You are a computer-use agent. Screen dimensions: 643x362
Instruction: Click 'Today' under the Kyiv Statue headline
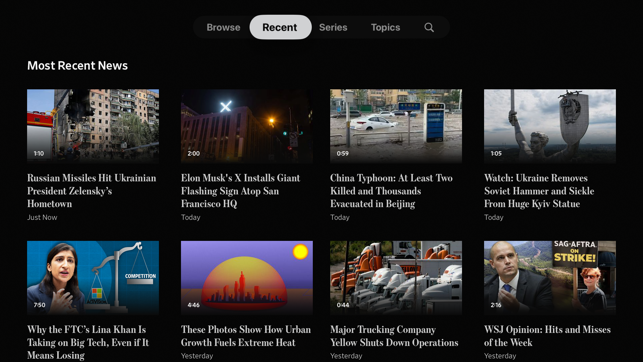tap(494, 217)
